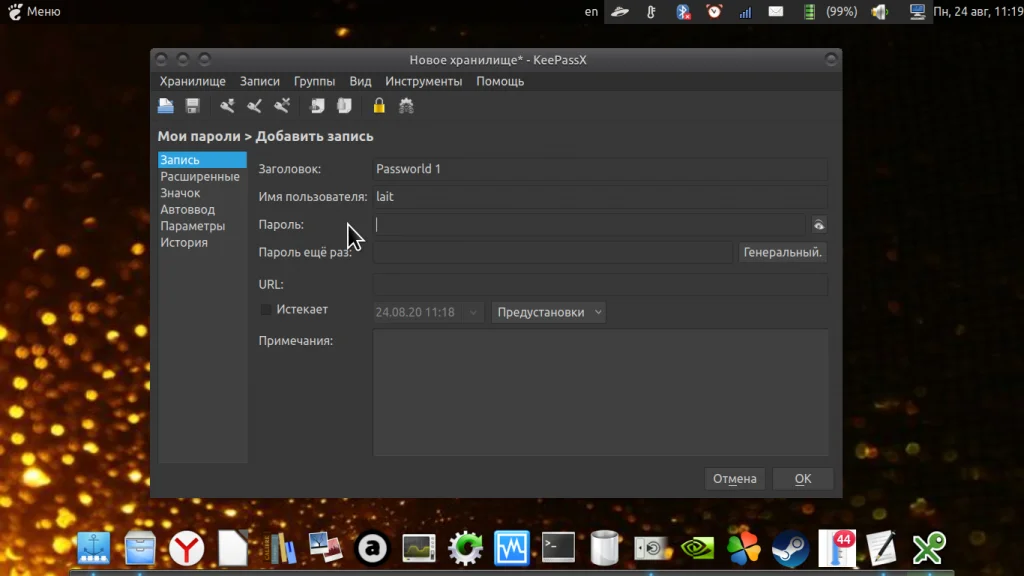
Task: Click the copy username toolbar icon
Action: point(317,106)
